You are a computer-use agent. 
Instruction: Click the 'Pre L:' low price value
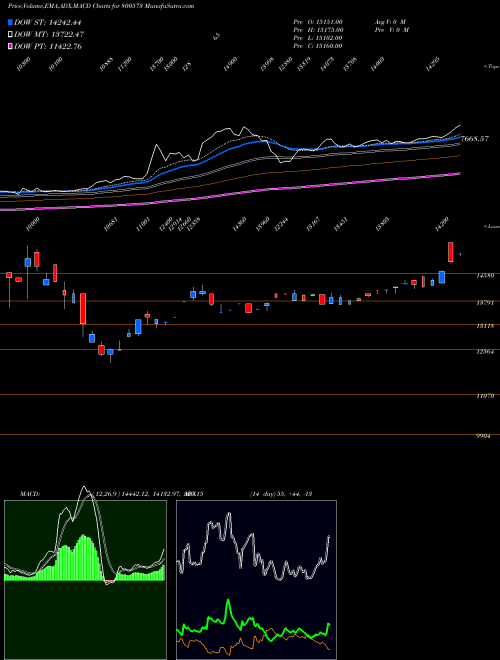tap(317, 38)
